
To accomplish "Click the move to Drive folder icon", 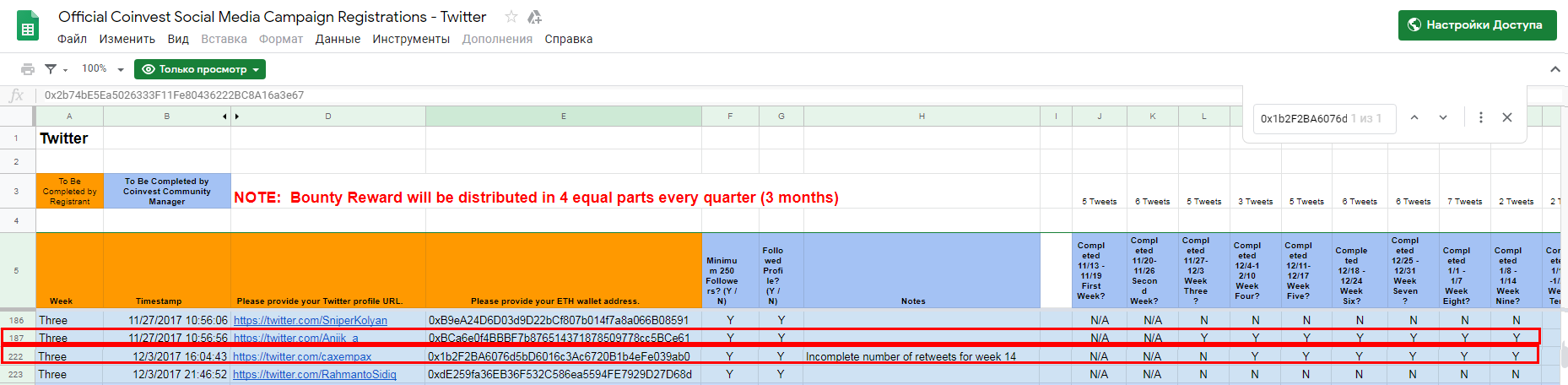I will pyautogui.click(x=534, y=17).
